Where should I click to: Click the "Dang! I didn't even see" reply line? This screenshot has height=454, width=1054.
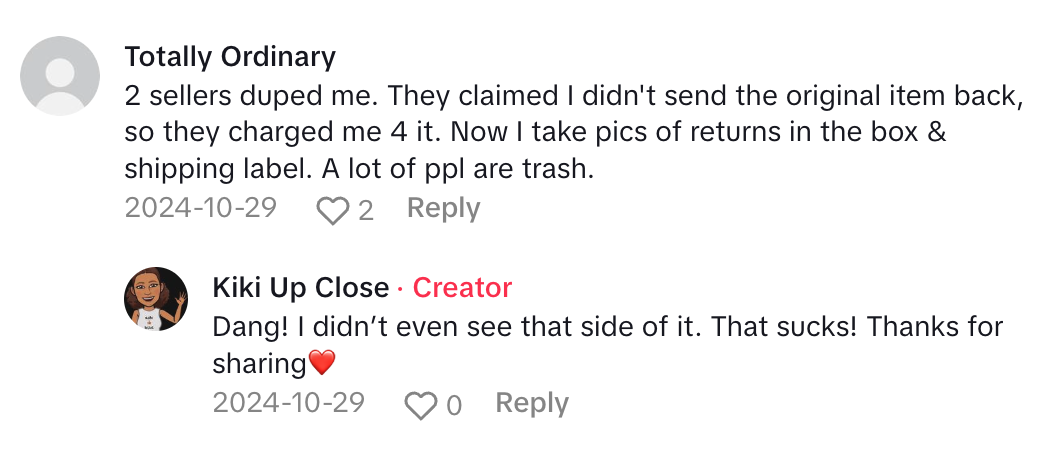pos(400,327)
